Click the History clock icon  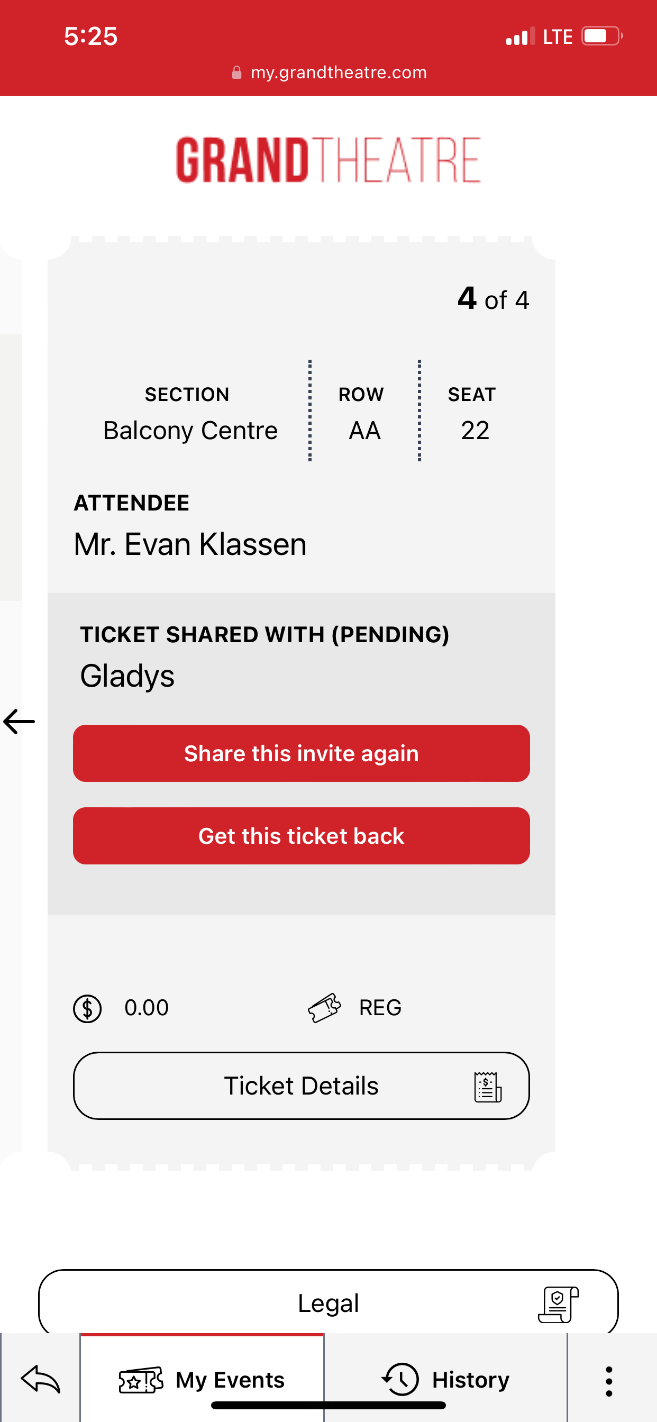coord(400,1380)
